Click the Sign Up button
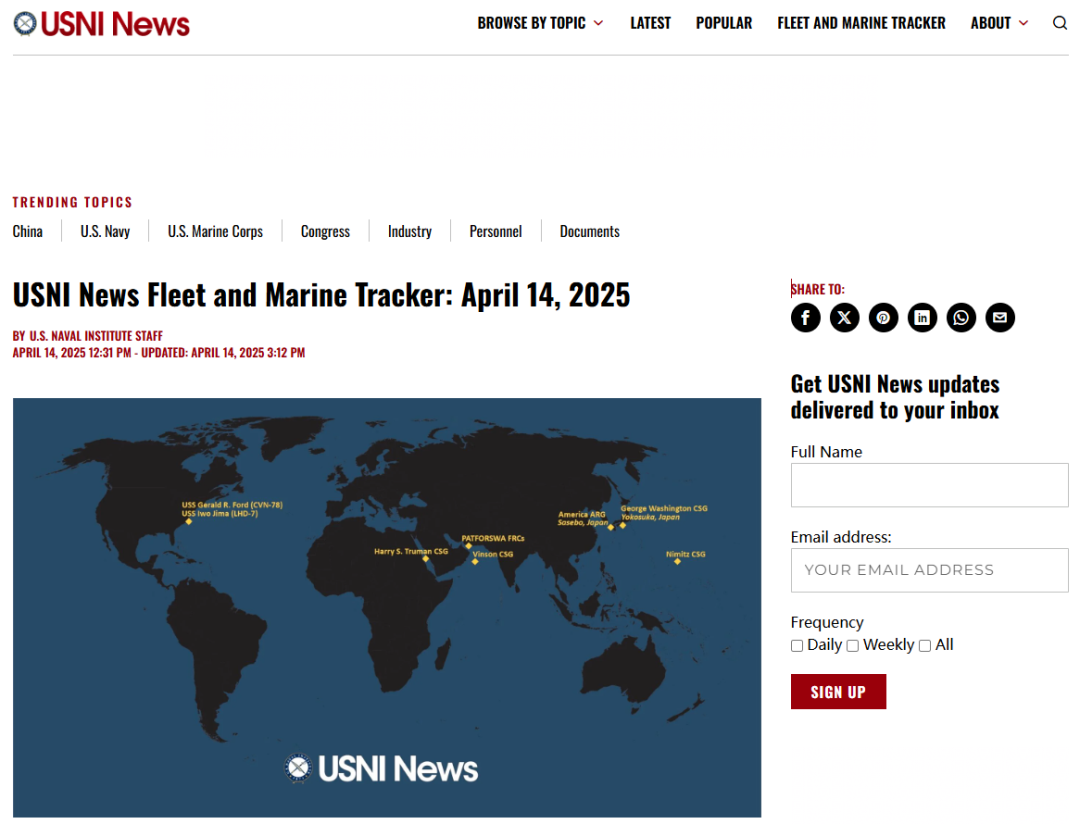The width and height of the screenshot is (1080, 824). click(838, 692)
